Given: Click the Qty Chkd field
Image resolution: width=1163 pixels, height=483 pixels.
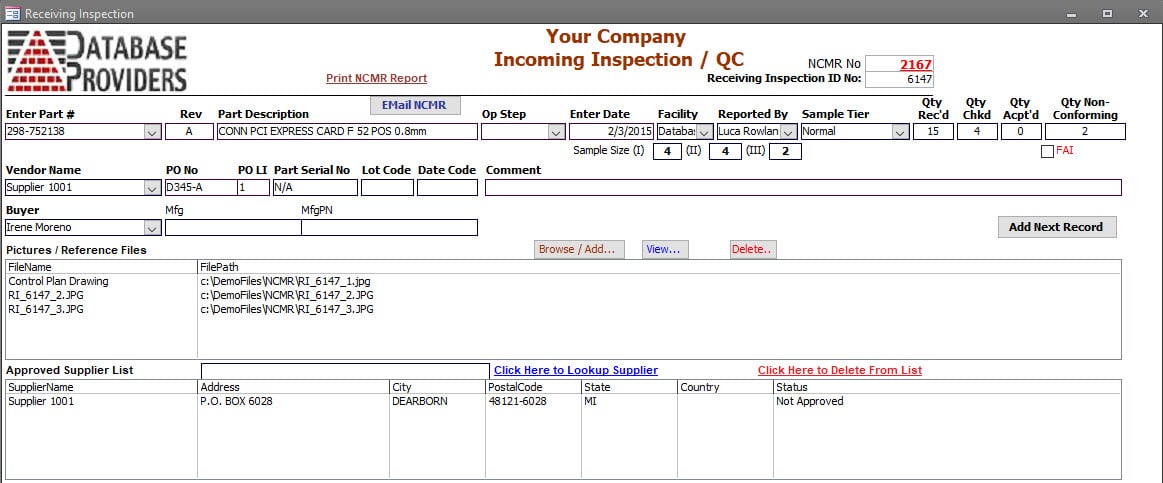Looking at the screenshot, I should [977, 132].
